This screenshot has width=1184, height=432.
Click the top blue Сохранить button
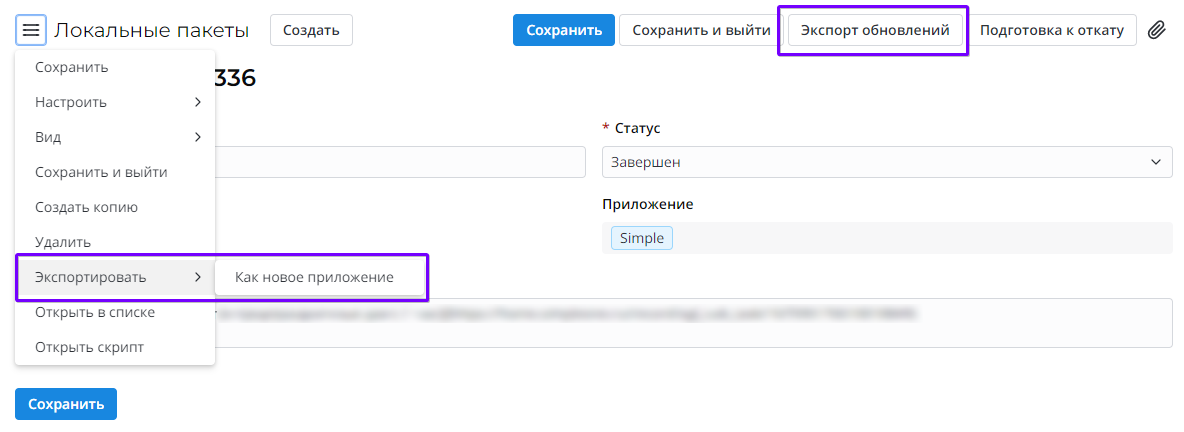pos(563,30)
